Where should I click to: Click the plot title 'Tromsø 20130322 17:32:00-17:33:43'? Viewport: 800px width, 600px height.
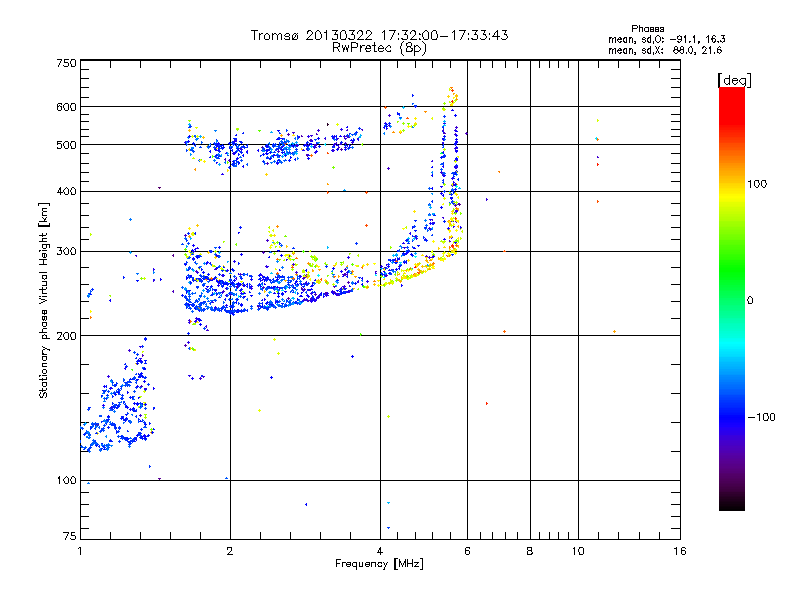tap(379, 35)
